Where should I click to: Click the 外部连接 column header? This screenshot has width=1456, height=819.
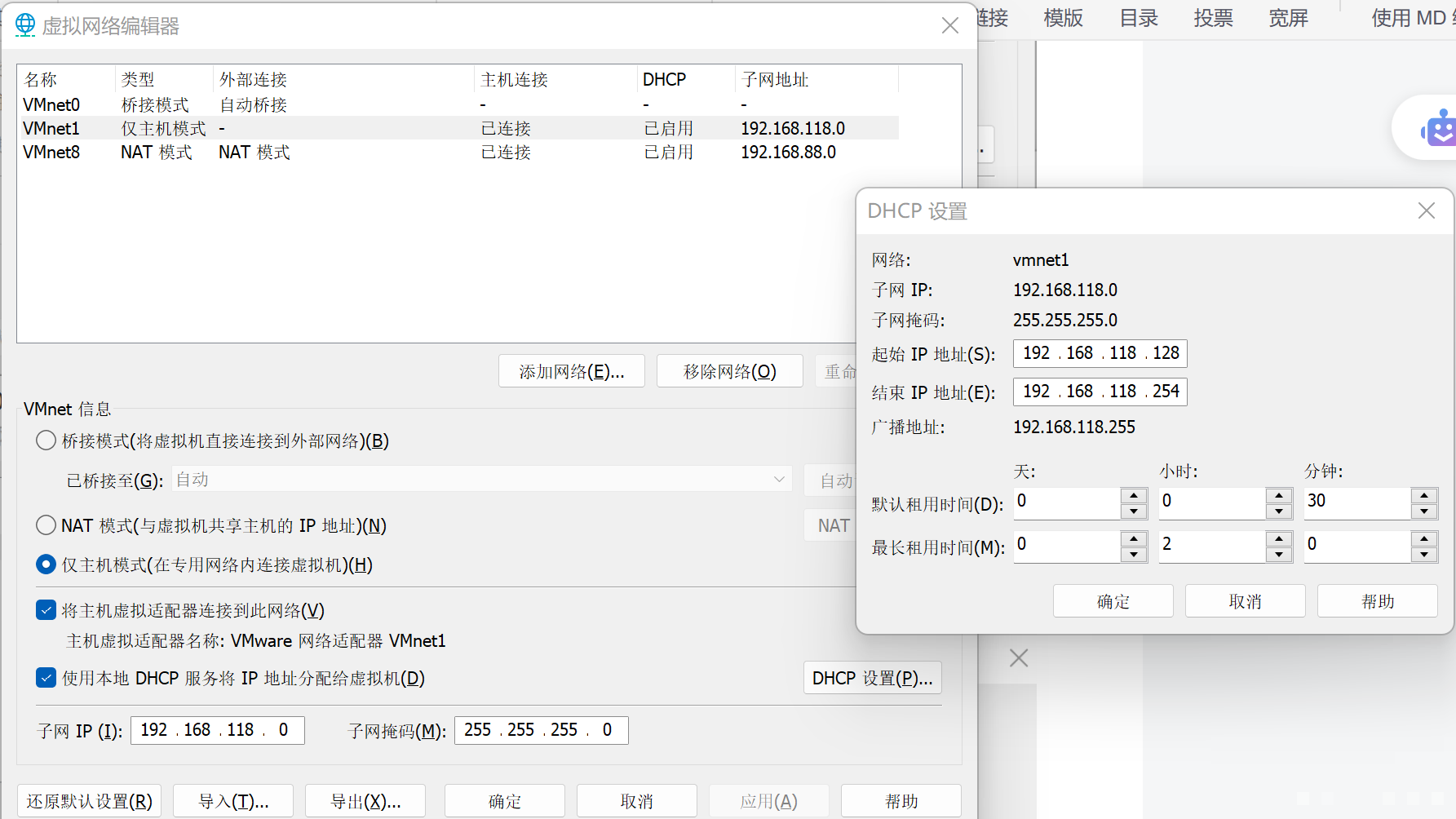(x=343, y=79)
